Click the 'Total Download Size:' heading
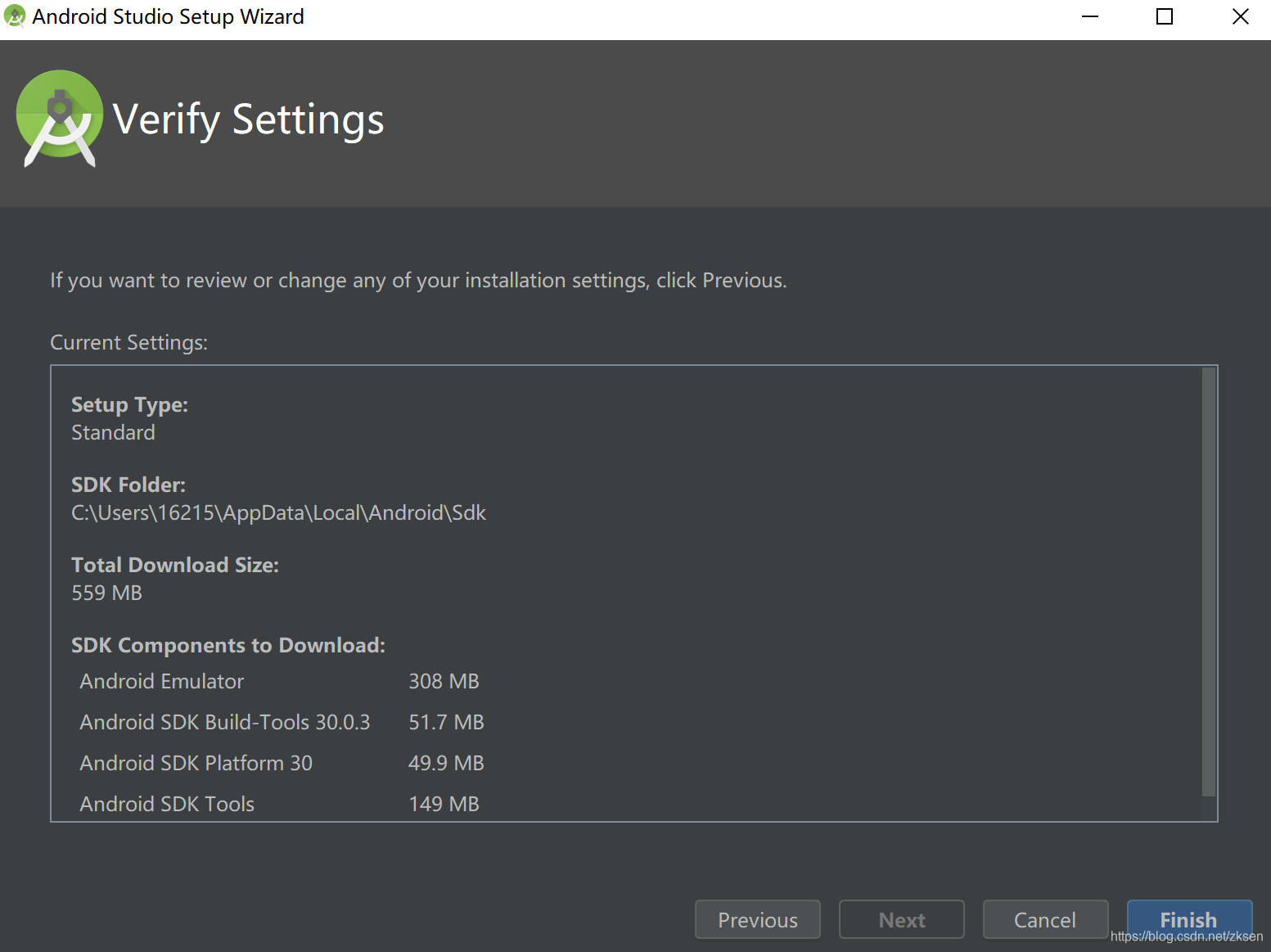The height and width of the screenshot is (952, 1271). tap(175, 565)
